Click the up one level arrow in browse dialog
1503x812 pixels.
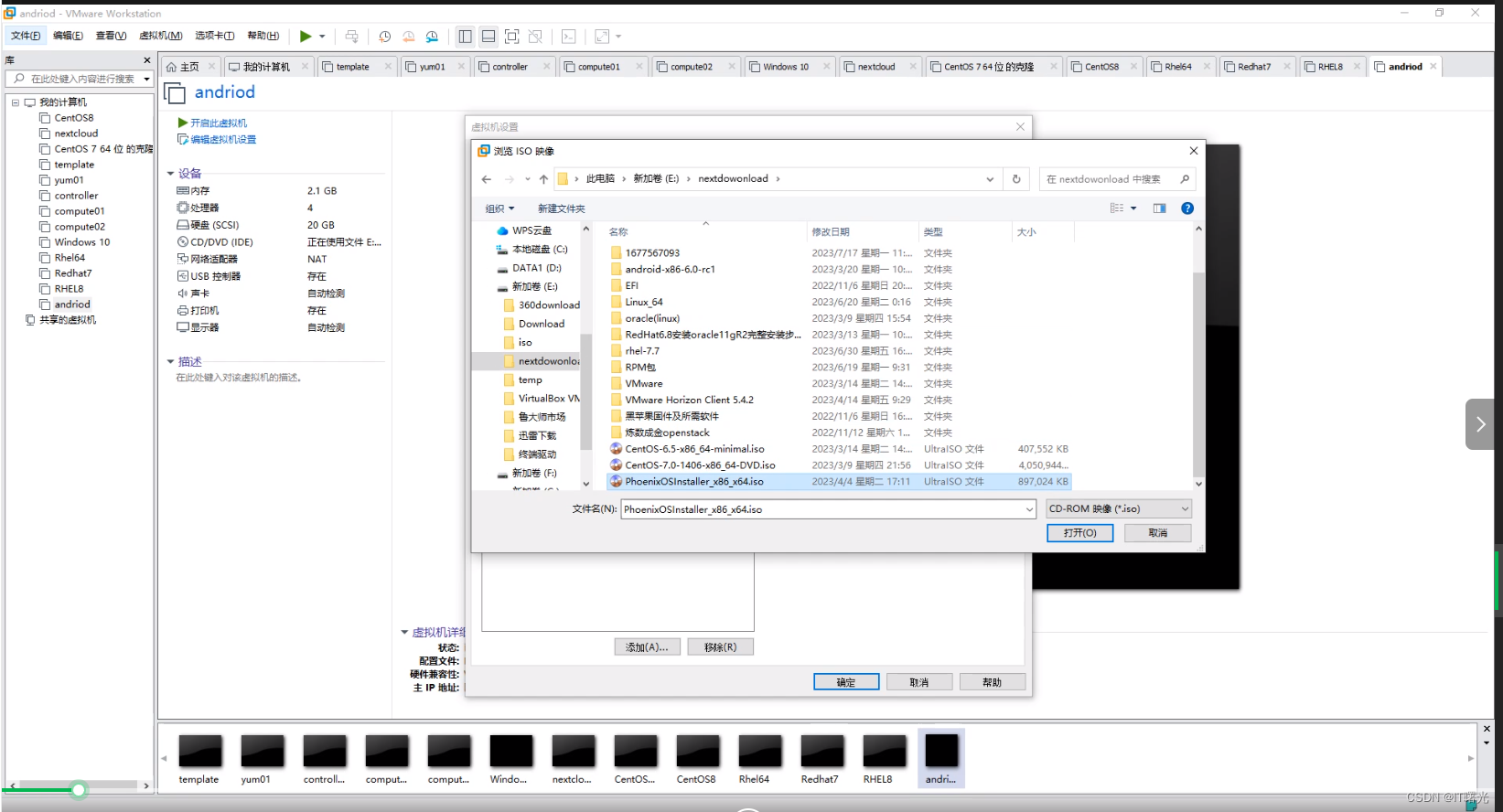point(543,179)
